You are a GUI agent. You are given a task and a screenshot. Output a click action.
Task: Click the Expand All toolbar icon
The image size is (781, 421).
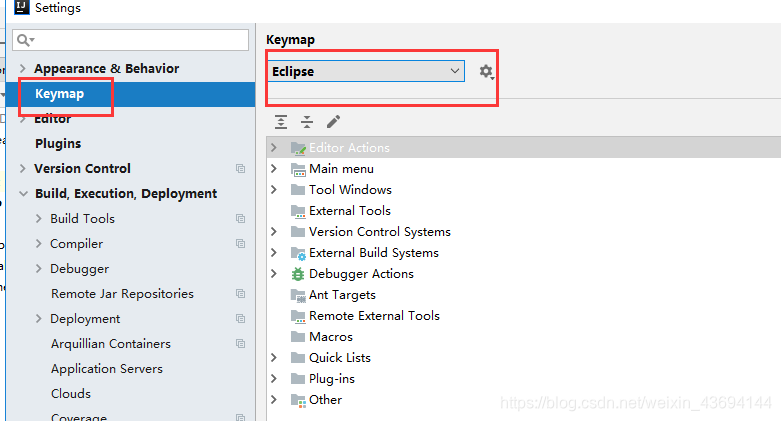[x=281, y=122]
